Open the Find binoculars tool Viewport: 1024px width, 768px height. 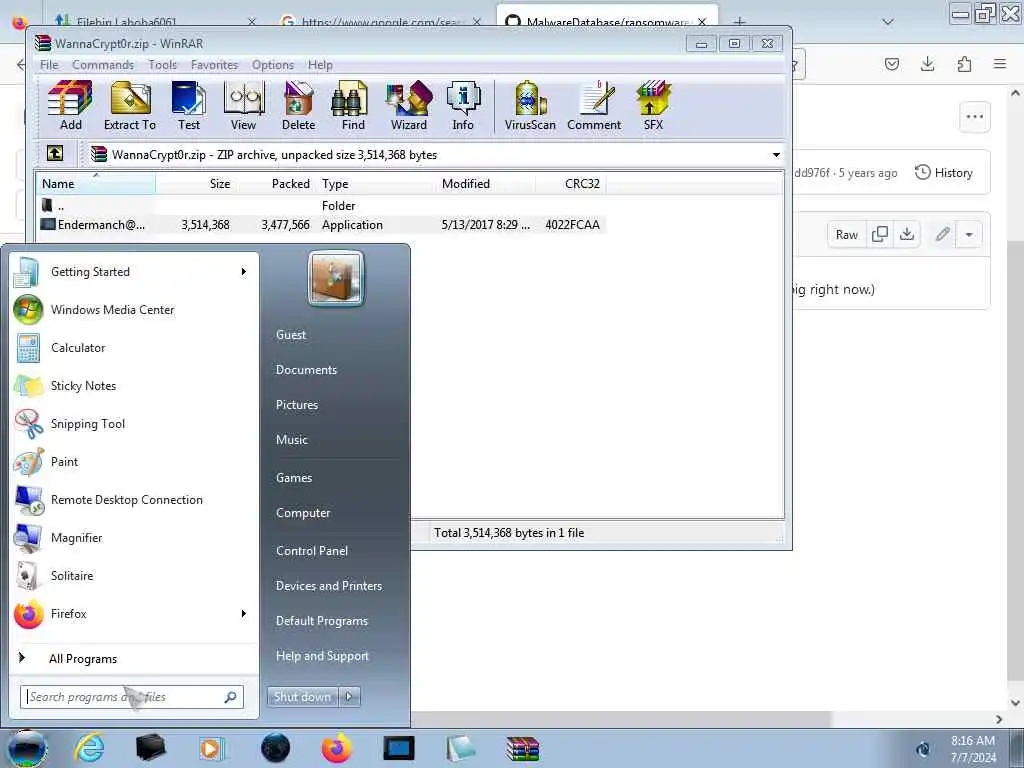point(353,106)
